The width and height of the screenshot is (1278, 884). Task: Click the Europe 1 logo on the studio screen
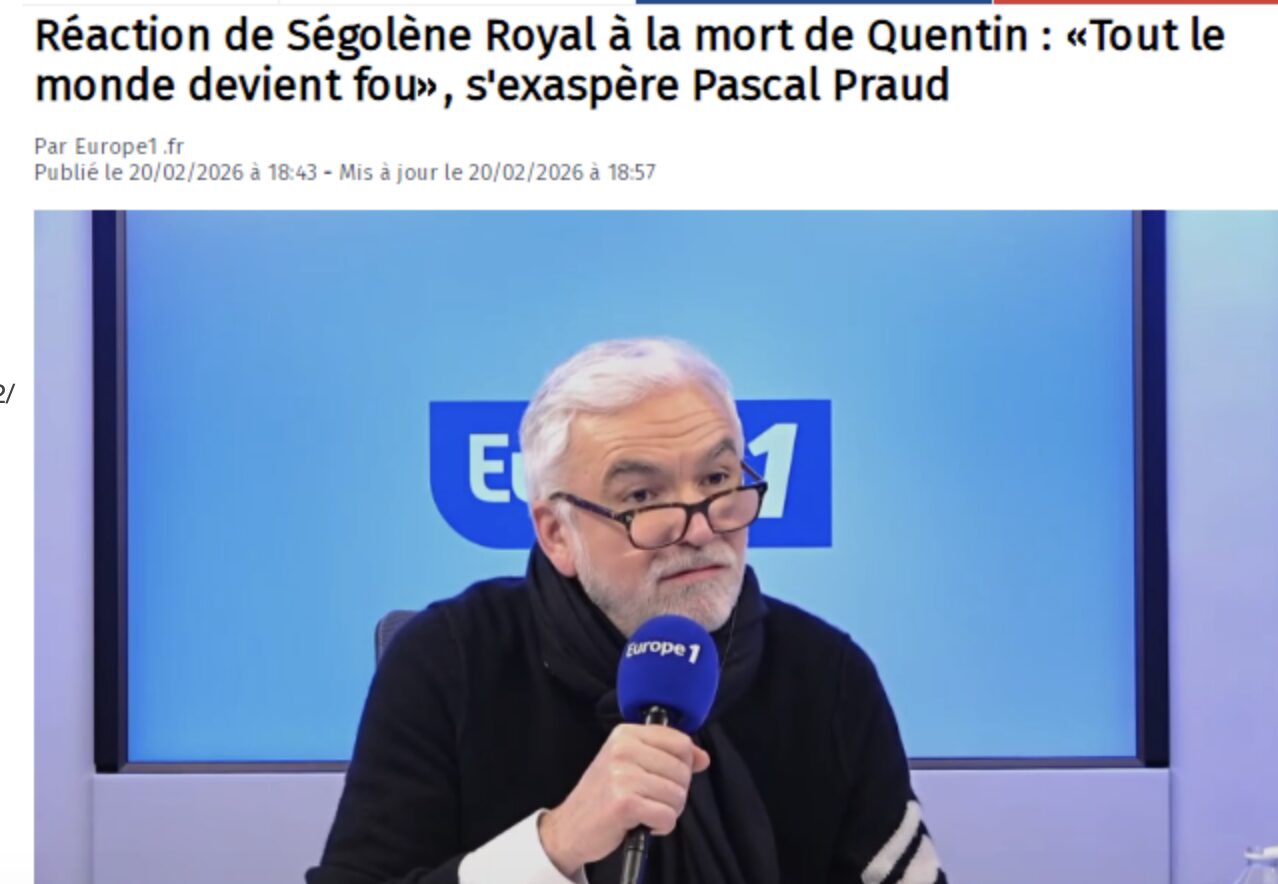pos(630,473)
